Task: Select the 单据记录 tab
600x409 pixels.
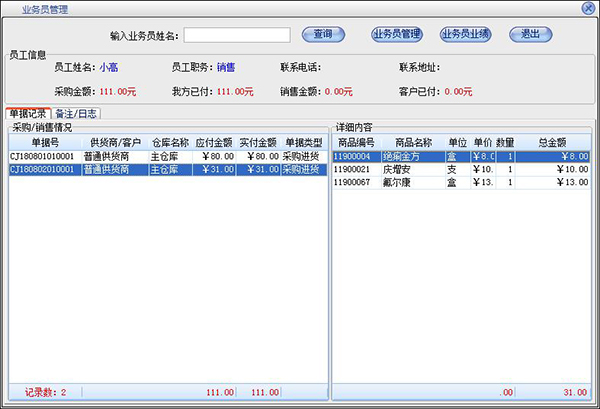Action: tap(28, 115)
